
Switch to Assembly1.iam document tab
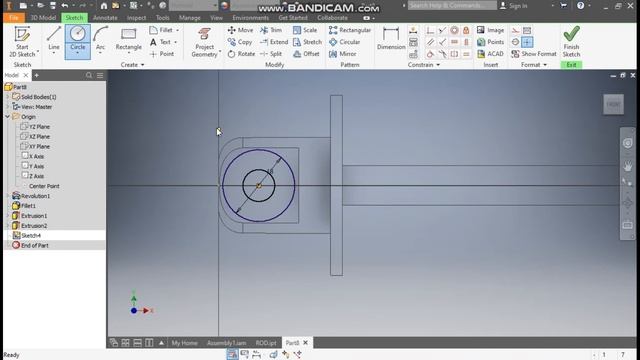point(227,343)
